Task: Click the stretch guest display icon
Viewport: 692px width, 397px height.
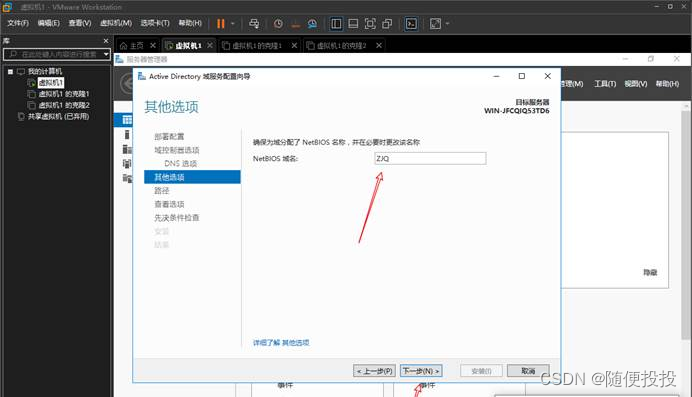Action: click(435, 24)
